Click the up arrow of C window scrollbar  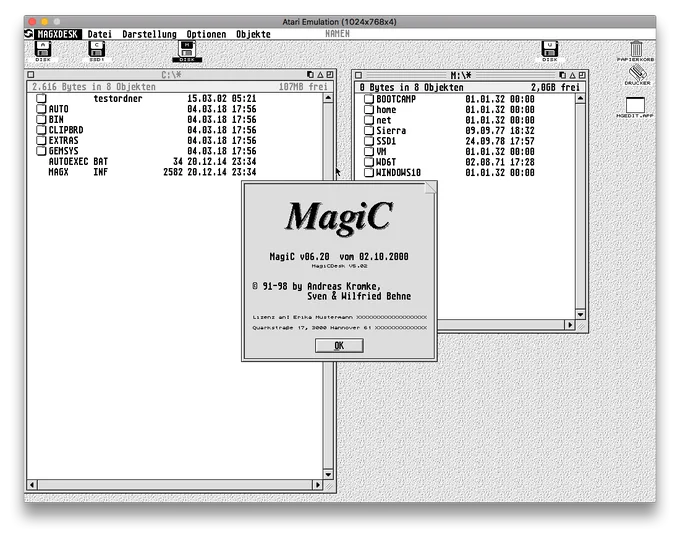(328, 98)
